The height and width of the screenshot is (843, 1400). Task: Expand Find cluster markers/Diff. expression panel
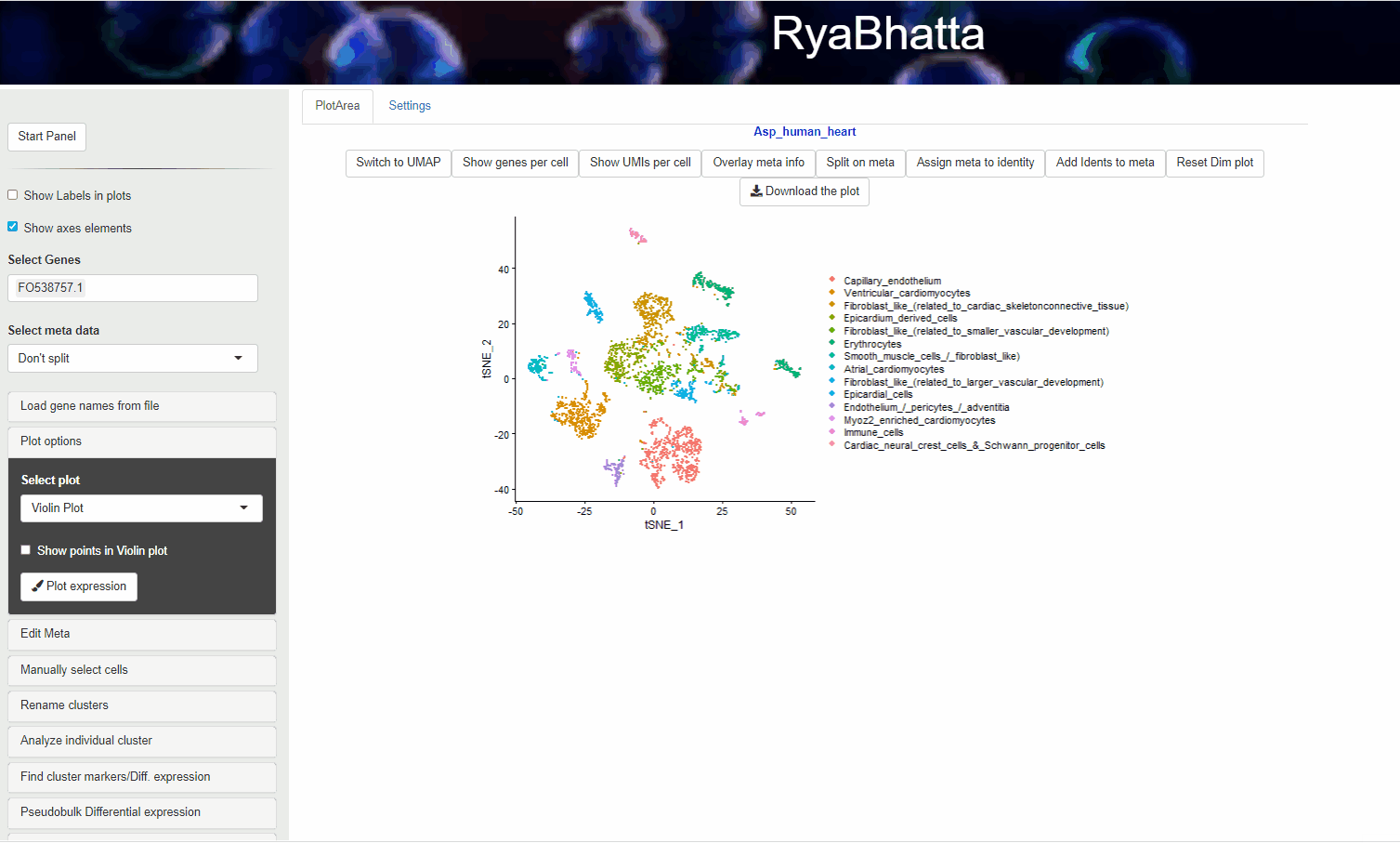tap(142, 777)
